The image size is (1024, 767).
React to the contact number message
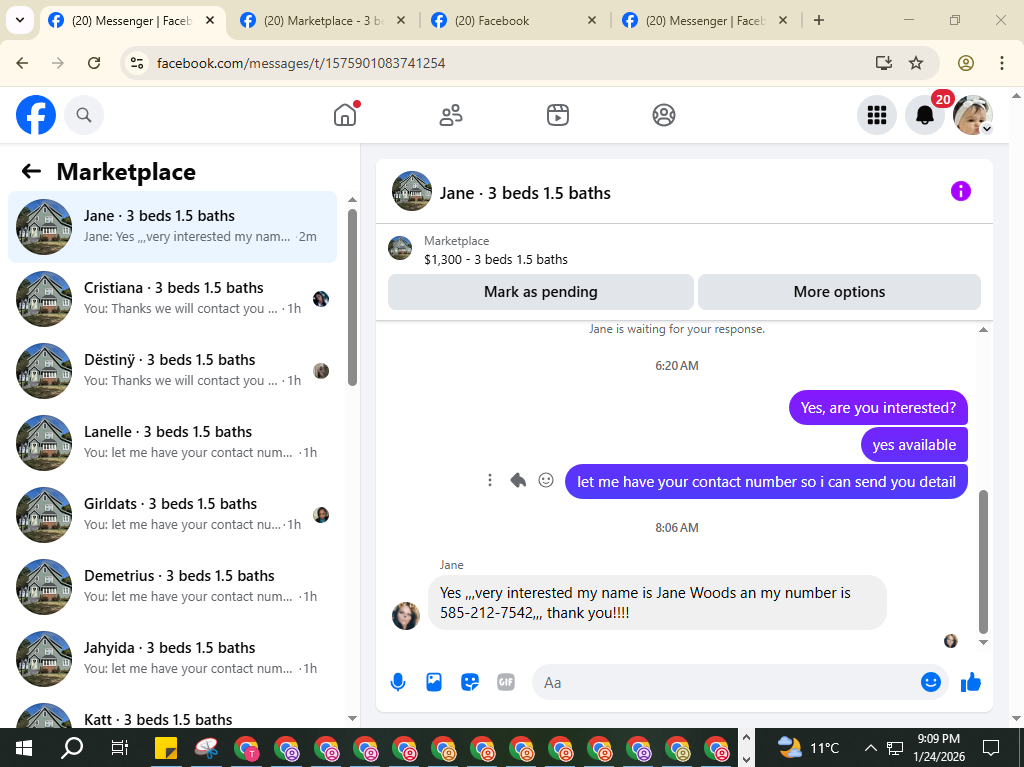546,480
